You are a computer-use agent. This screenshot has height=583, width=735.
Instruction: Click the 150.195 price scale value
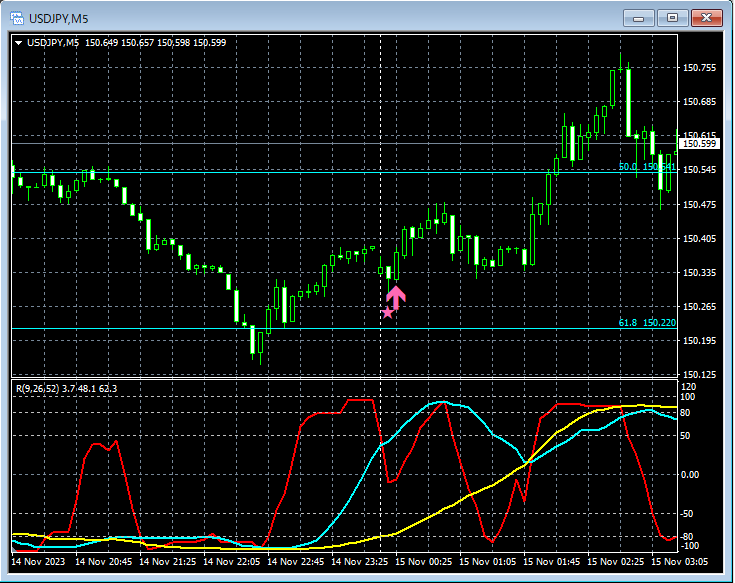(x=699, y=341)
